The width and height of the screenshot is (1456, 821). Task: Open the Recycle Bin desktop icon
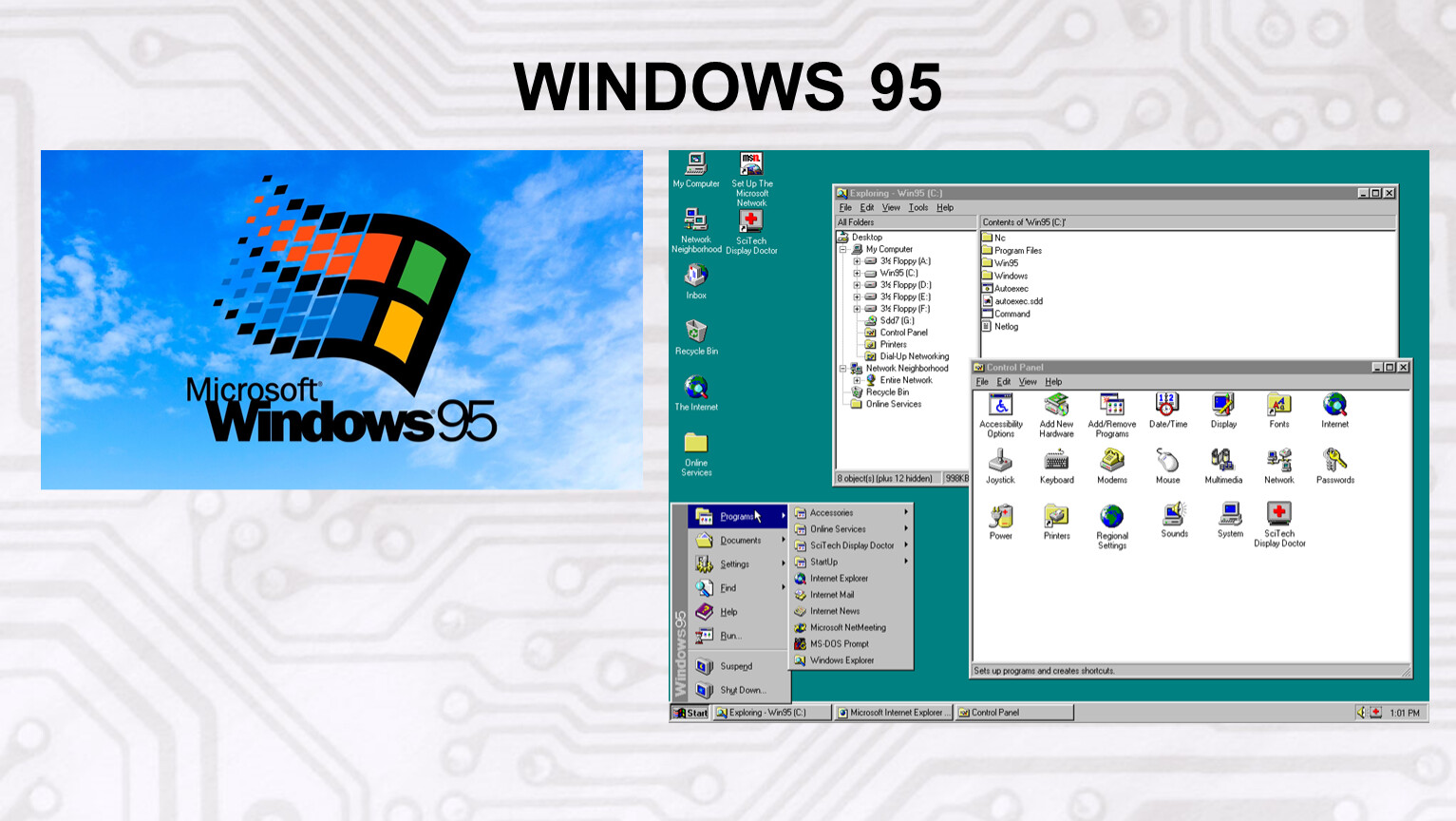pos(696,333)
